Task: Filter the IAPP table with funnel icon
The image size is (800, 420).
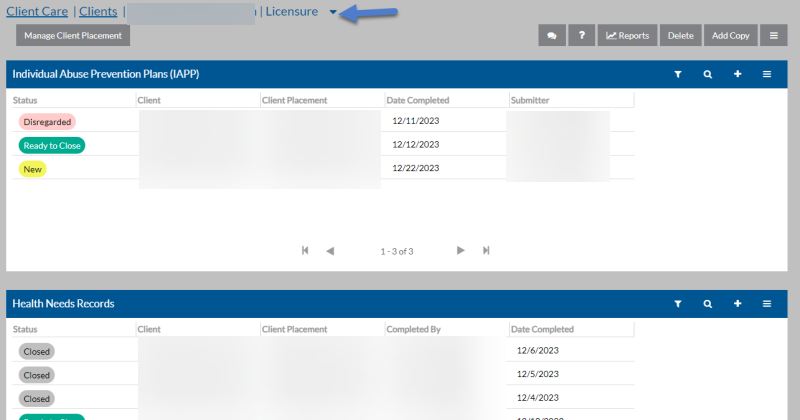Action: coord(678,75)
